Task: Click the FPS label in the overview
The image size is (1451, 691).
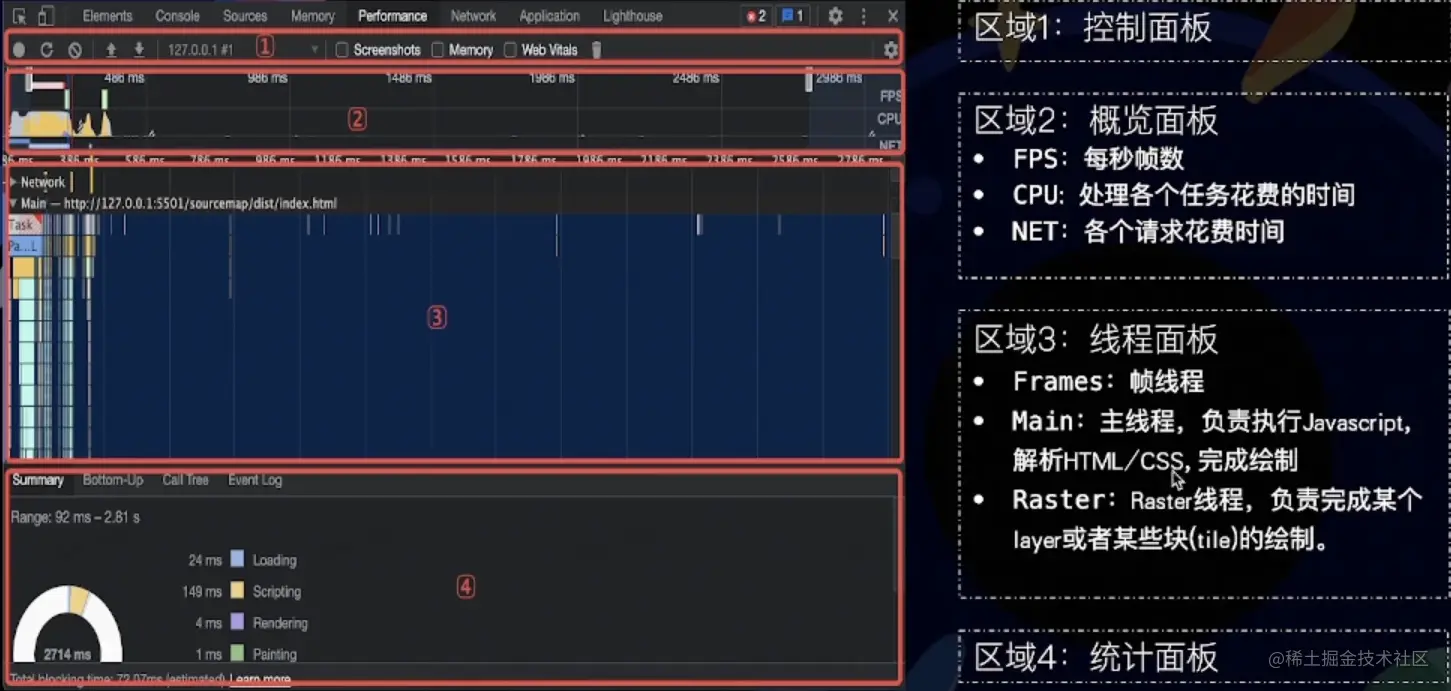Action: (x=890, y=96)
